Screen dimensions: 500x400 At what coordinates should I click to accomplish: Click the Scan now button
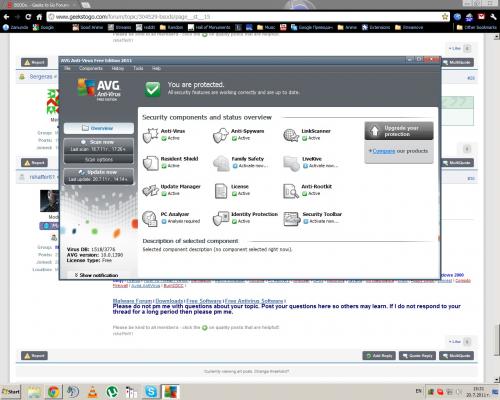point(99,146)
